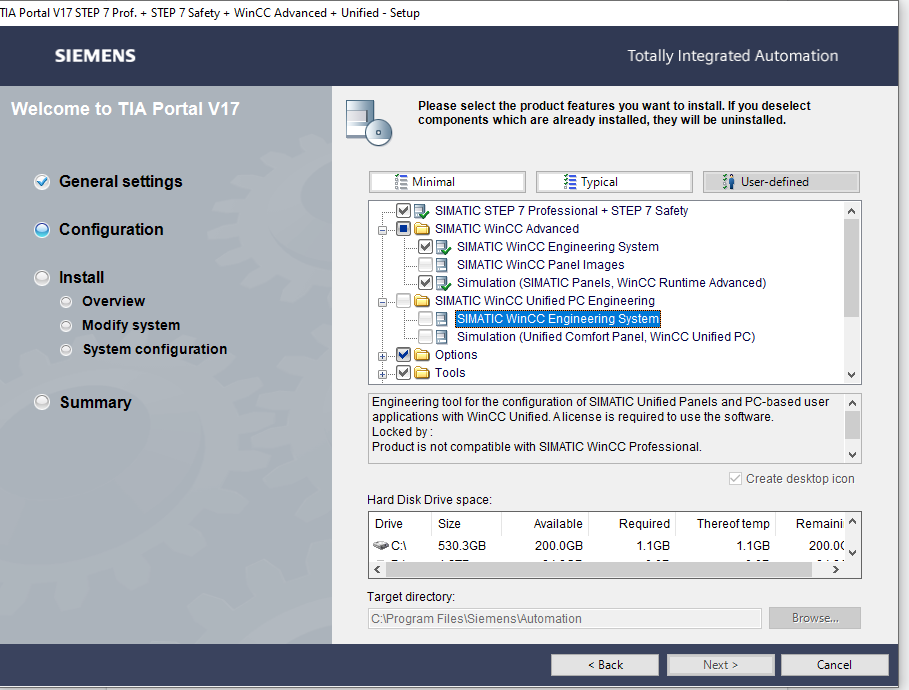Screen dimensions: 909x690
Task: Click the WinCC Unified PC Engineering folder icon
Action: (x=422, y=301)
